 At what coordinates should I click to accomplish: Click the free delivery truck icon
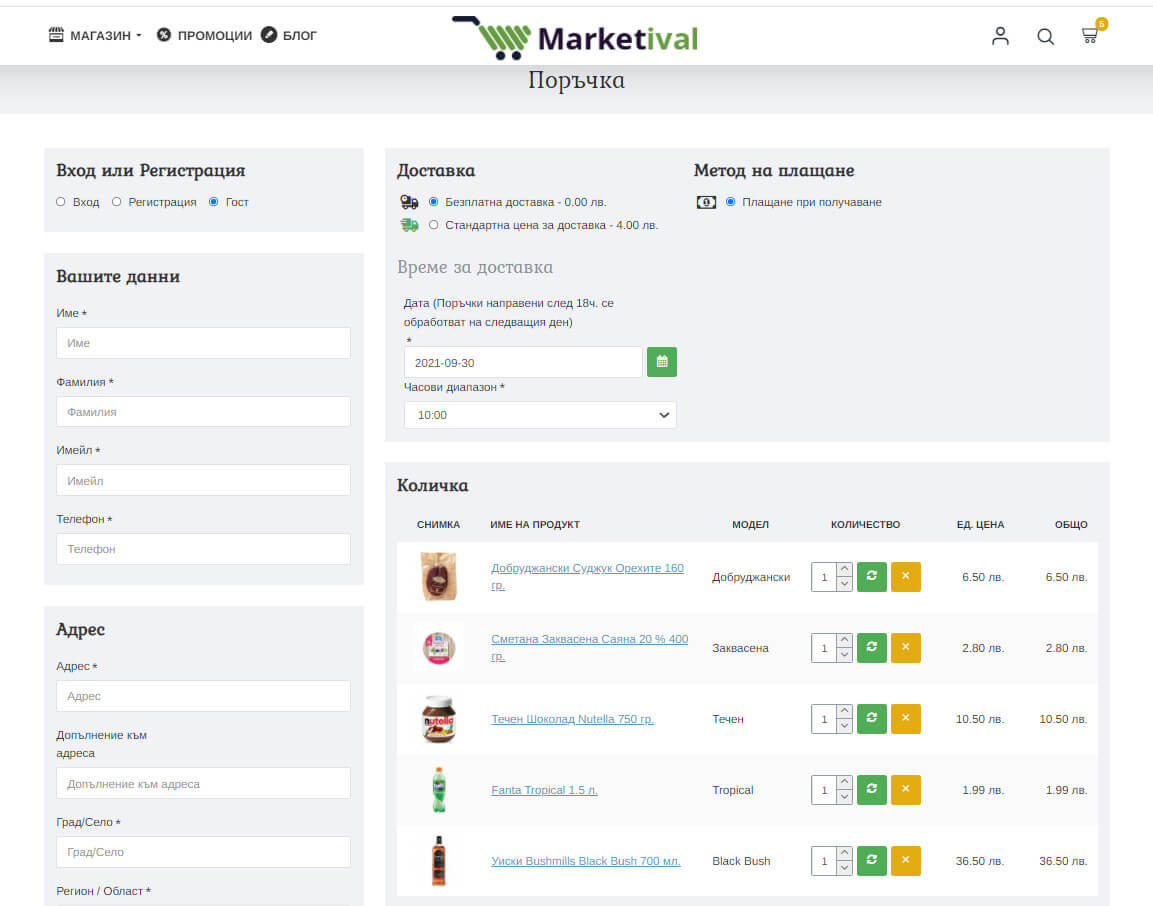click(x=409, y=201)
